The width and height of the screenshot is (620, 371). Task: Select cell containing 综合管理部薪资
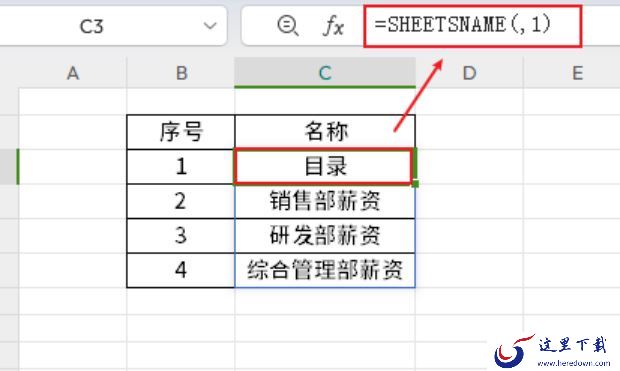[325, 270]
